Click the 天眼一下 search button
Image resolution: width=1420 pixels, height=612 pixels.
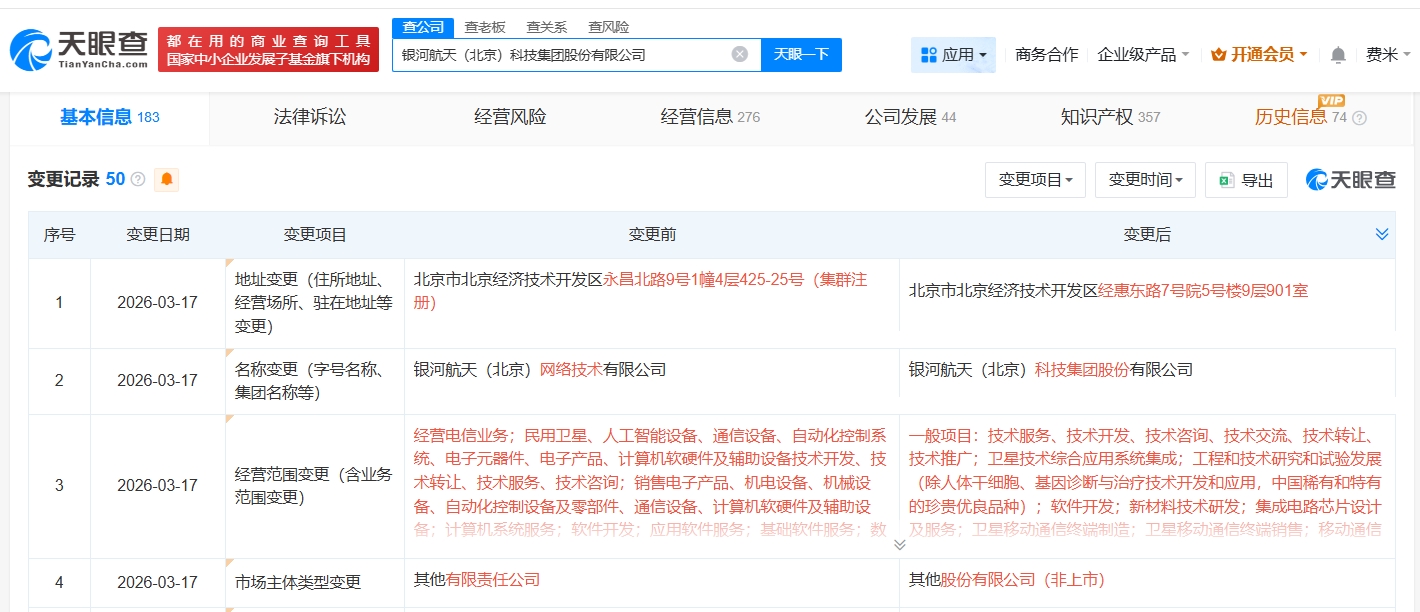tap(801, 54)
